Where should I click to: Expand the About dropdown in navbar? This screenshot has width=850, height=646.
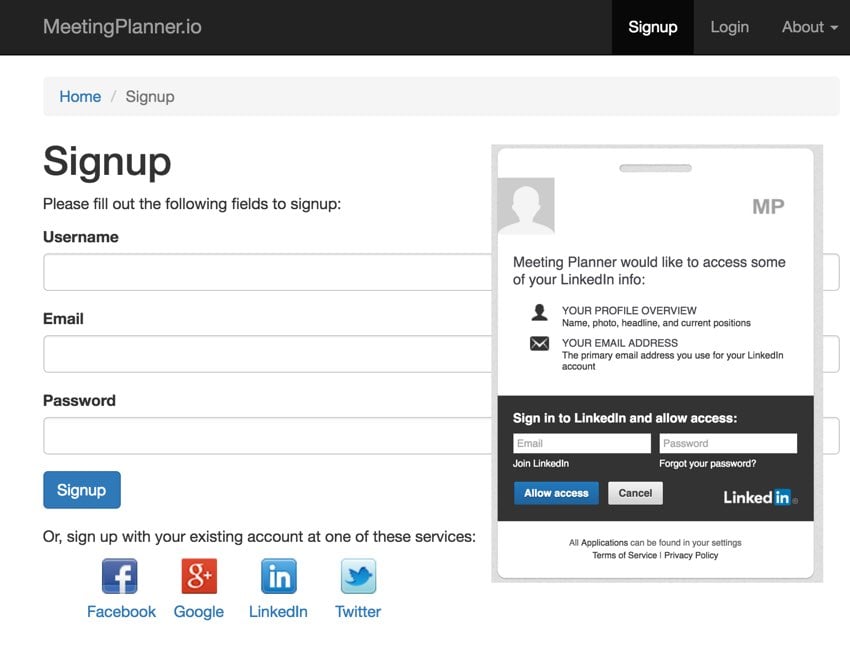coord(809,27)
